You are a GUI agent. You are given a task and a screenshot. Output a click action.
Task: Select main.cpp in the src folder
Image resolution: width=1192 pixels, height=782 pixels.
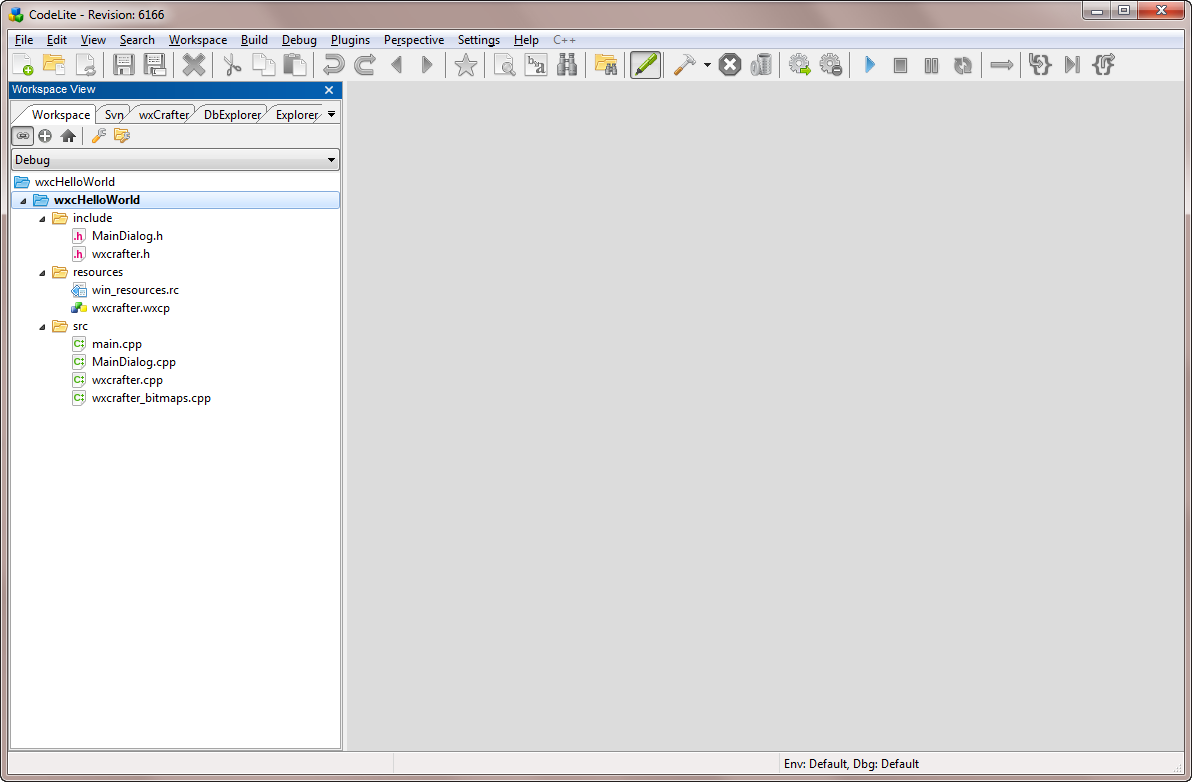[116, 344]
